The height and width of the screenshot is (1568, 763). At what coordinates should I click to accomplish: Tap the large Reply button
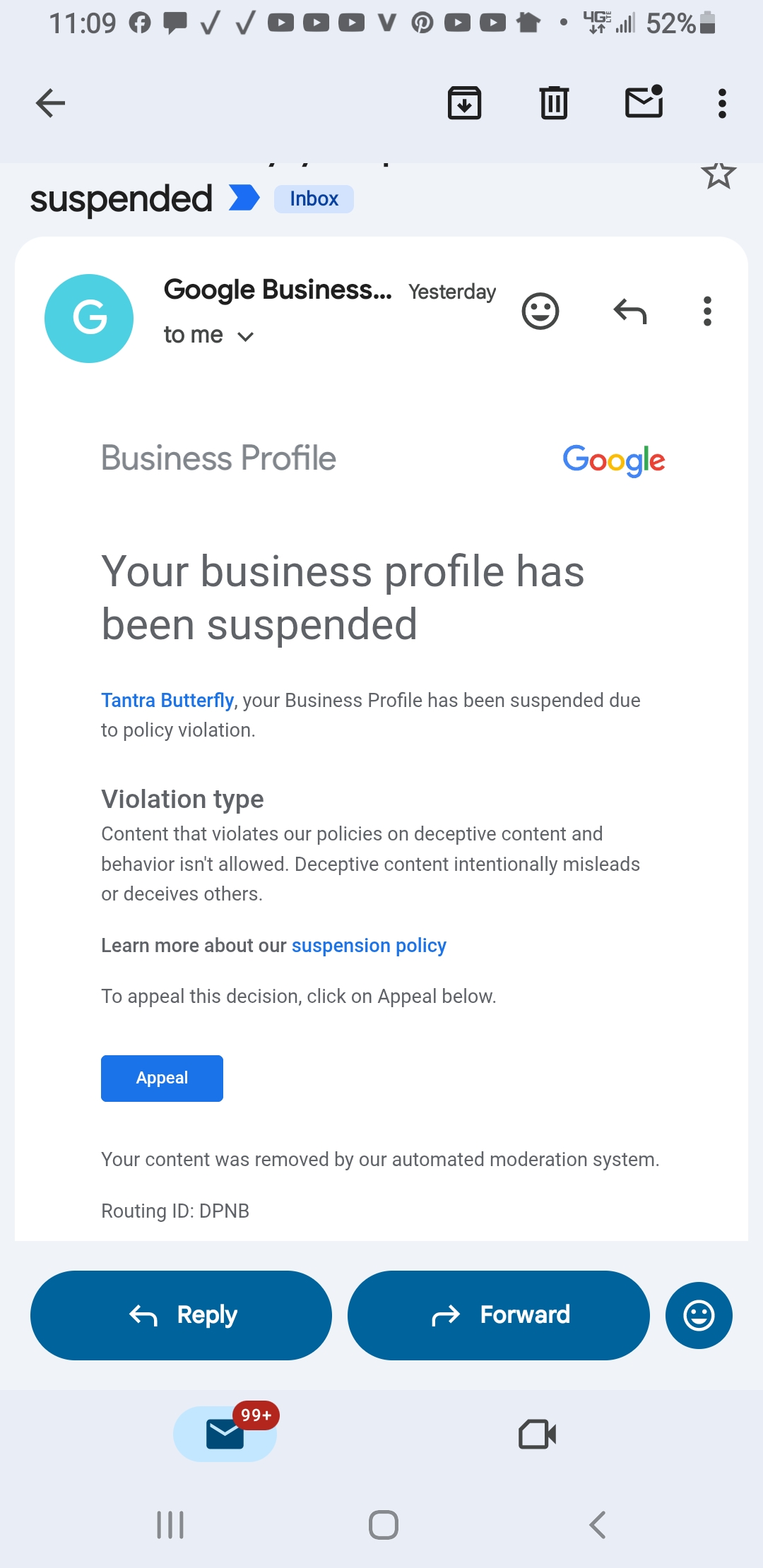click(181, 1315)
